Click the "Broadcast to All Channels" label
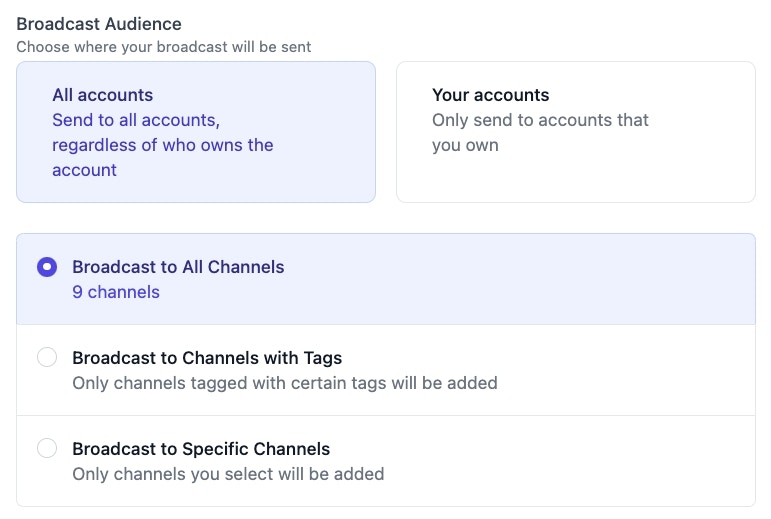 tap(178, 267)
